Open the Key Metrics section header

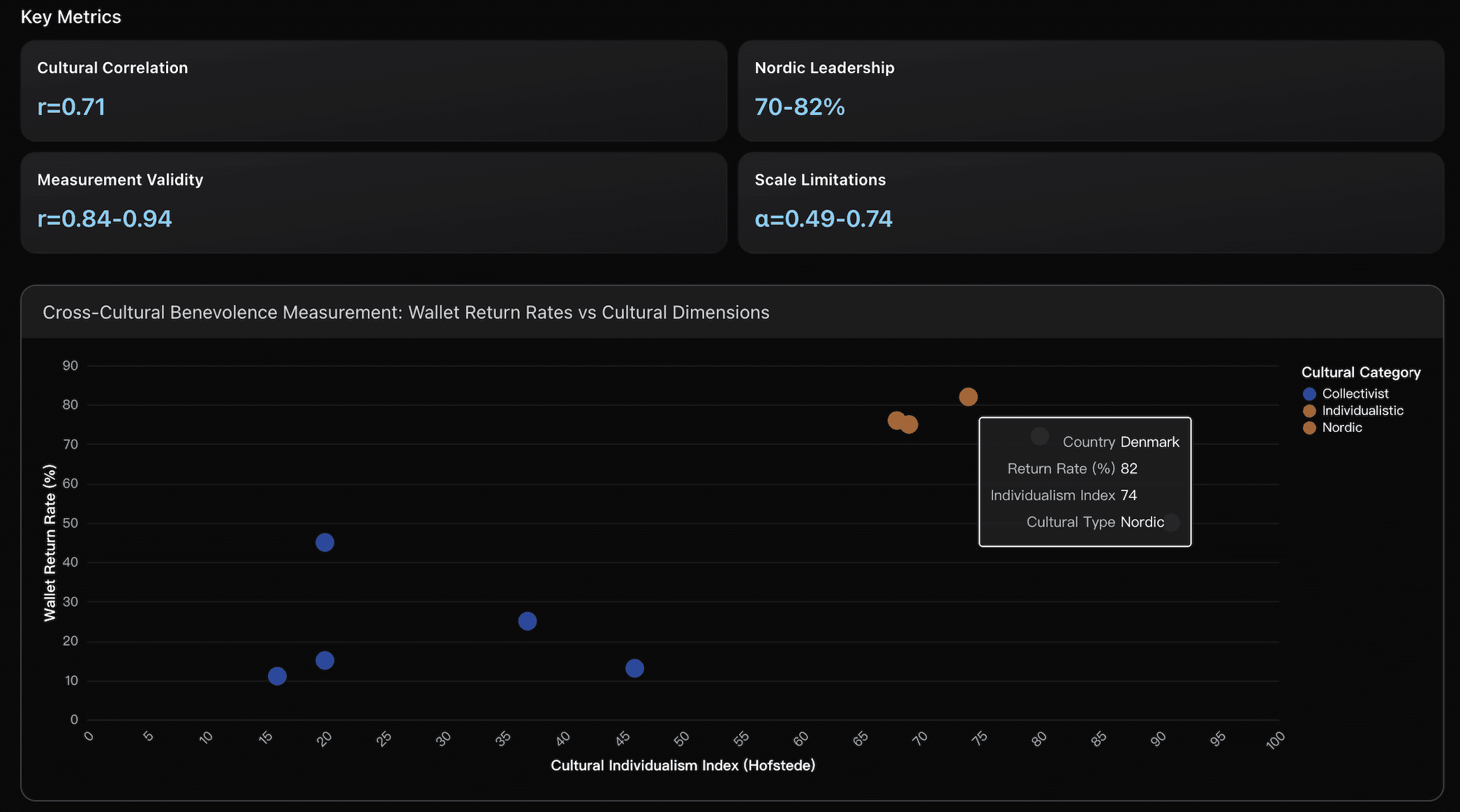pos(71,16)
